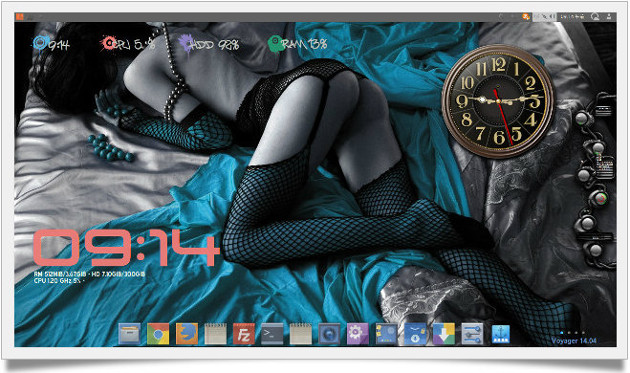Open FileZilla from the dock
630x373 pixels.
(243, 334)
